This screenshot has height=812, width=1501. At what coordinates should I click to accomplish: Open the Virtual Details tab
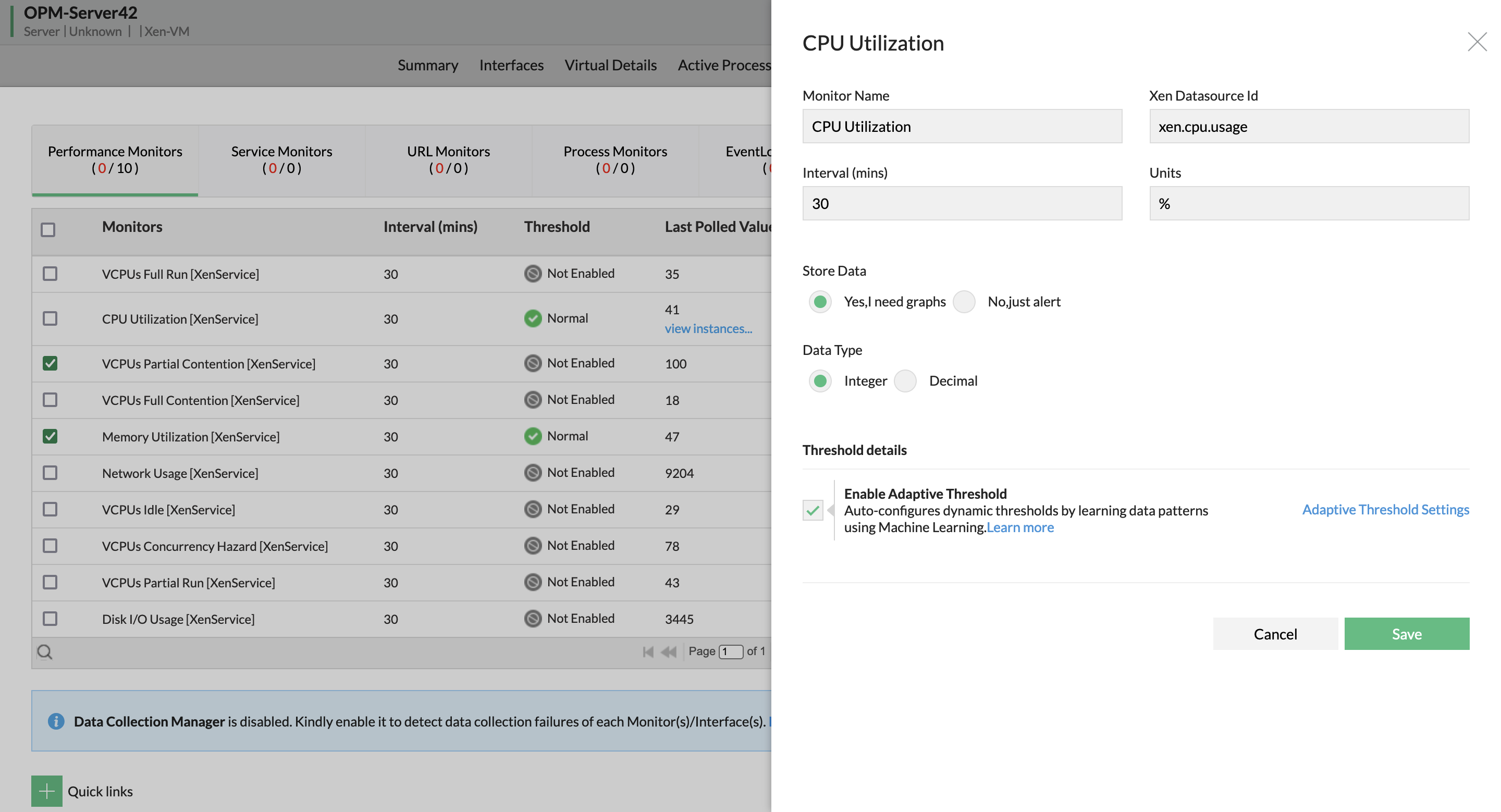(610, 65)
